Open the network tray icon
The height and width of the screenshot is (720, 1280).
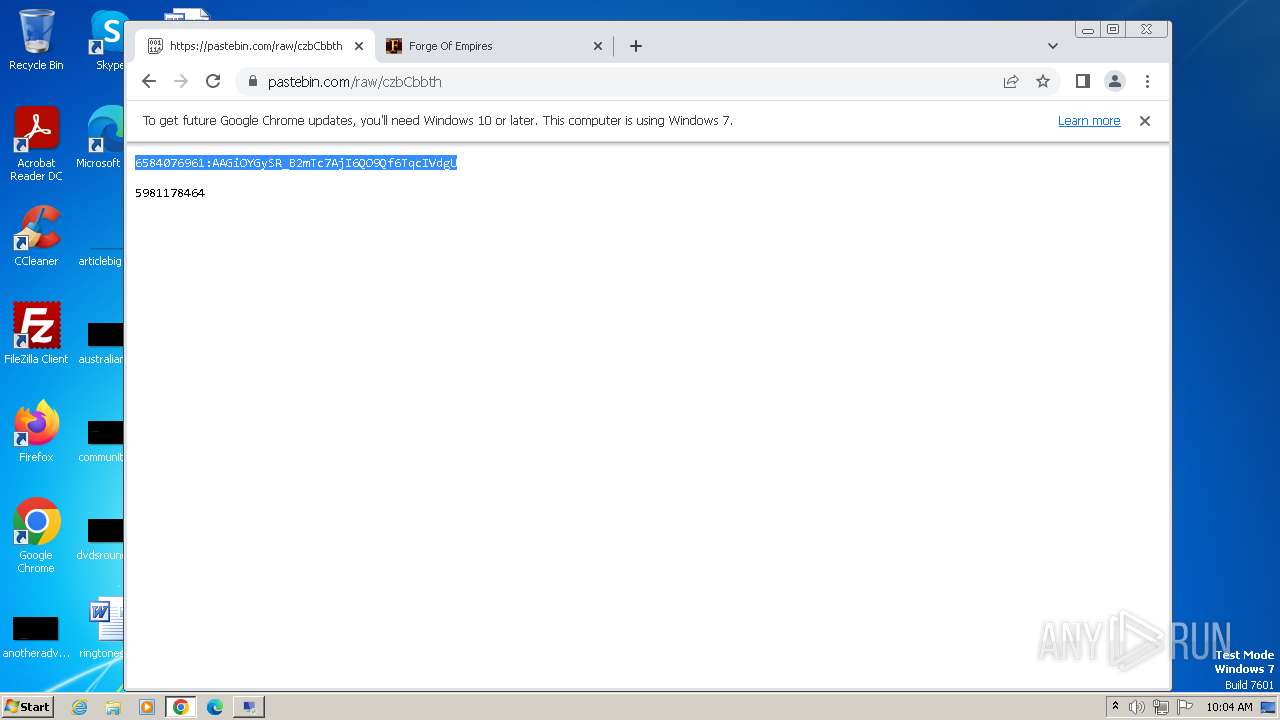point(1161,707)
